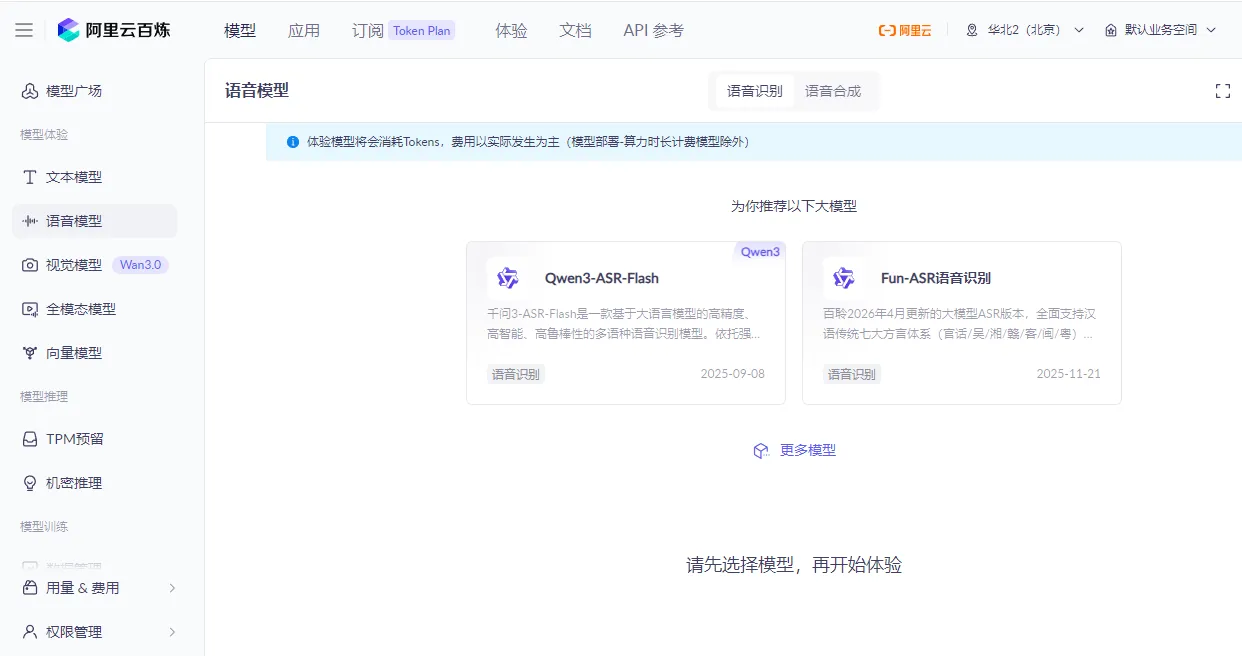Click the 阿里云百炼 logo
1242x656 pixels.
113,30
